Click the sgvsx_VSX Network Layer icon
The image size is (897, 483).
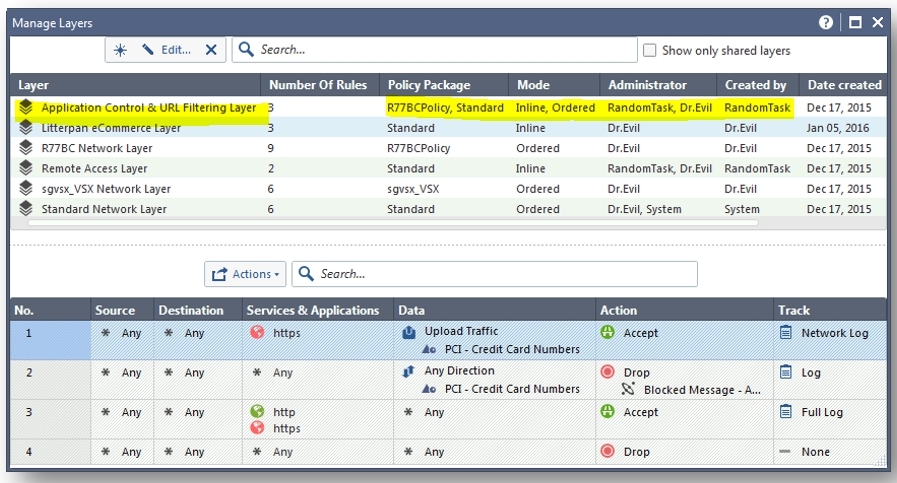point(26,189)
